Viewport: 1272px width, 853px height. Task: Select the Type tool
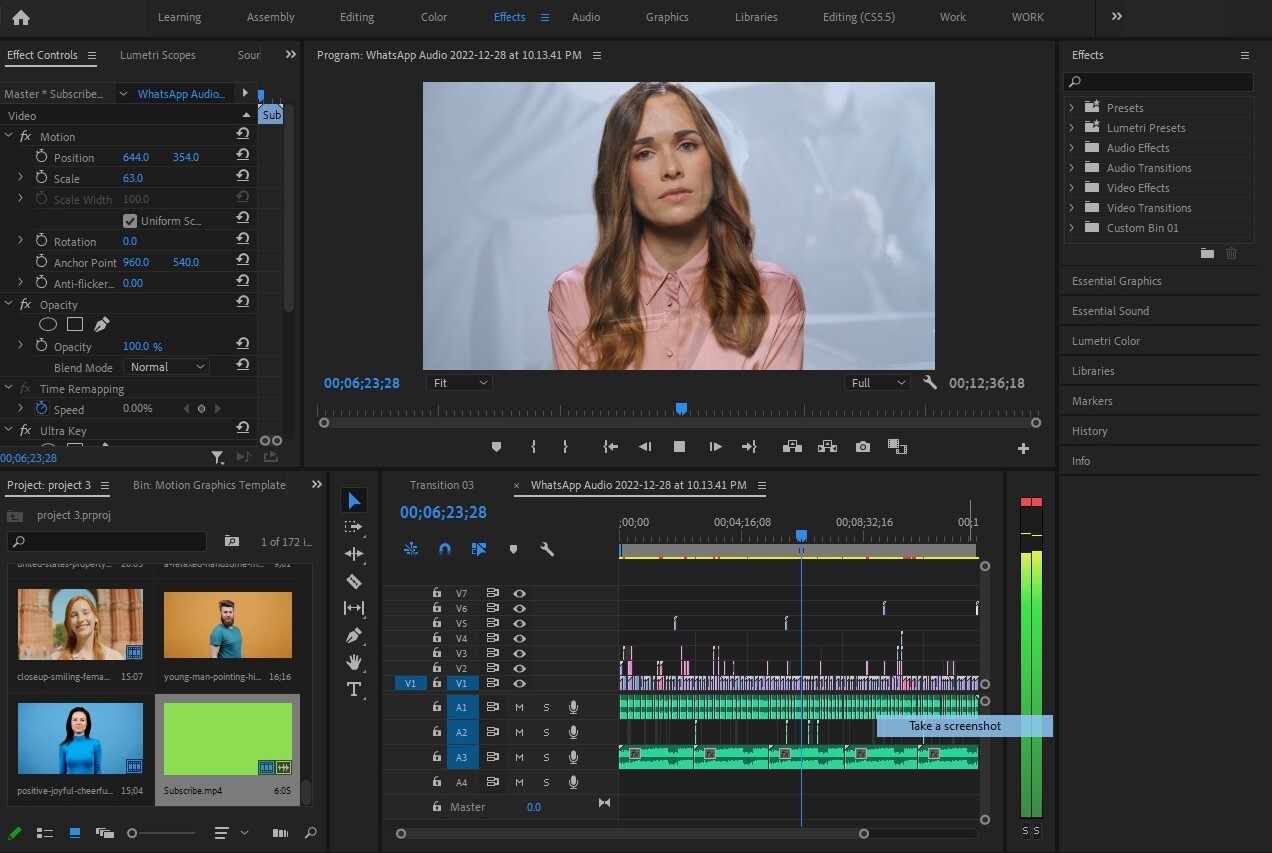click(353, 688)
